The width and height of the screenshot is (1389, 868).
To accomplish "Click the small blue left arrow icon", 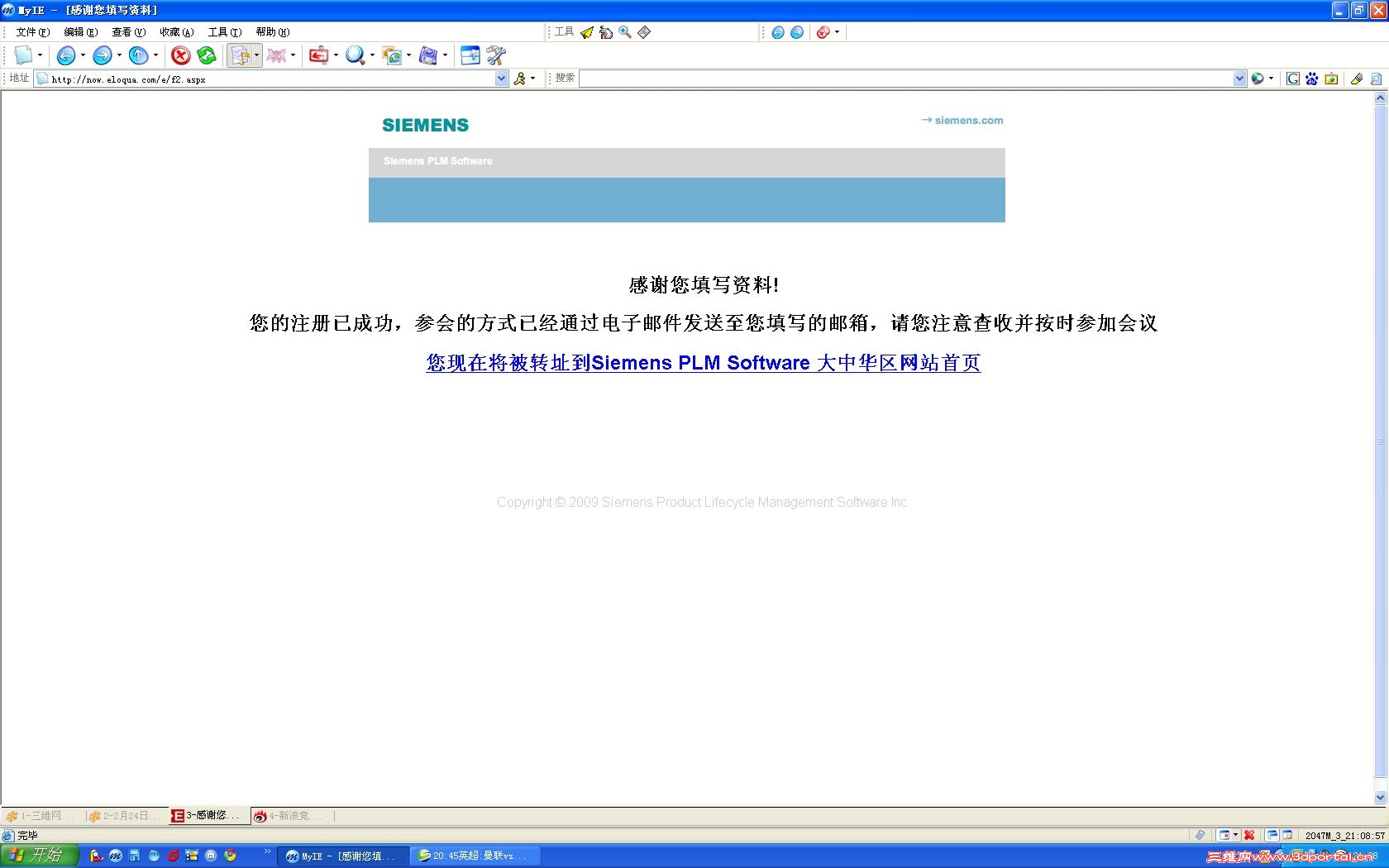I will tap(778, 32).
